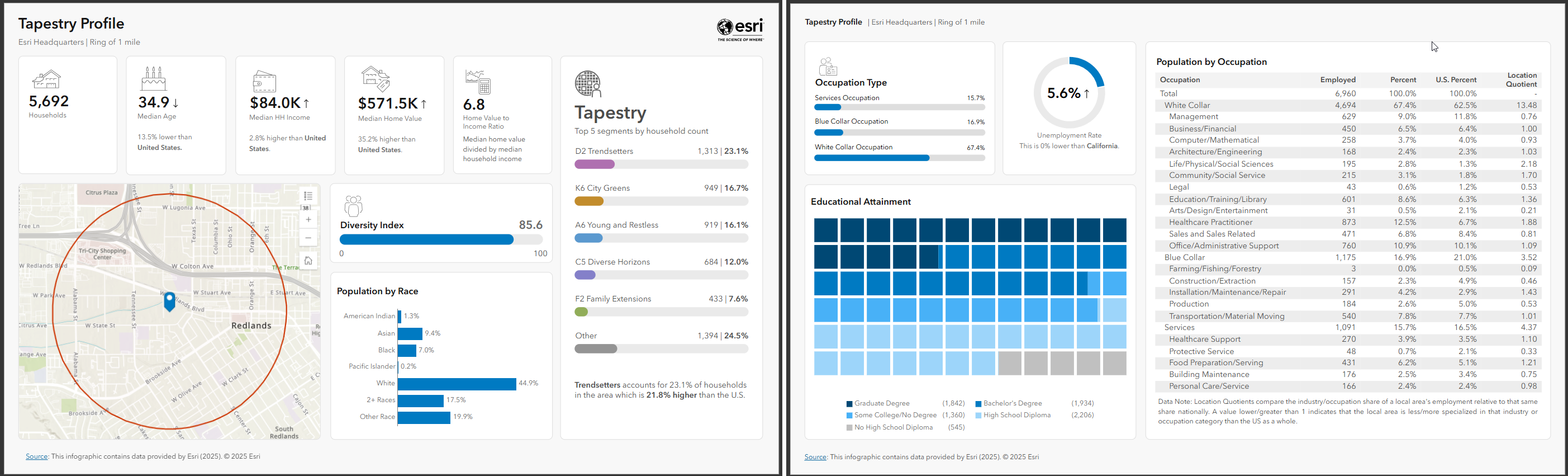Click the White Collar Occupation bar
This screenshot has height=476, width=1568.
point(872,158)
